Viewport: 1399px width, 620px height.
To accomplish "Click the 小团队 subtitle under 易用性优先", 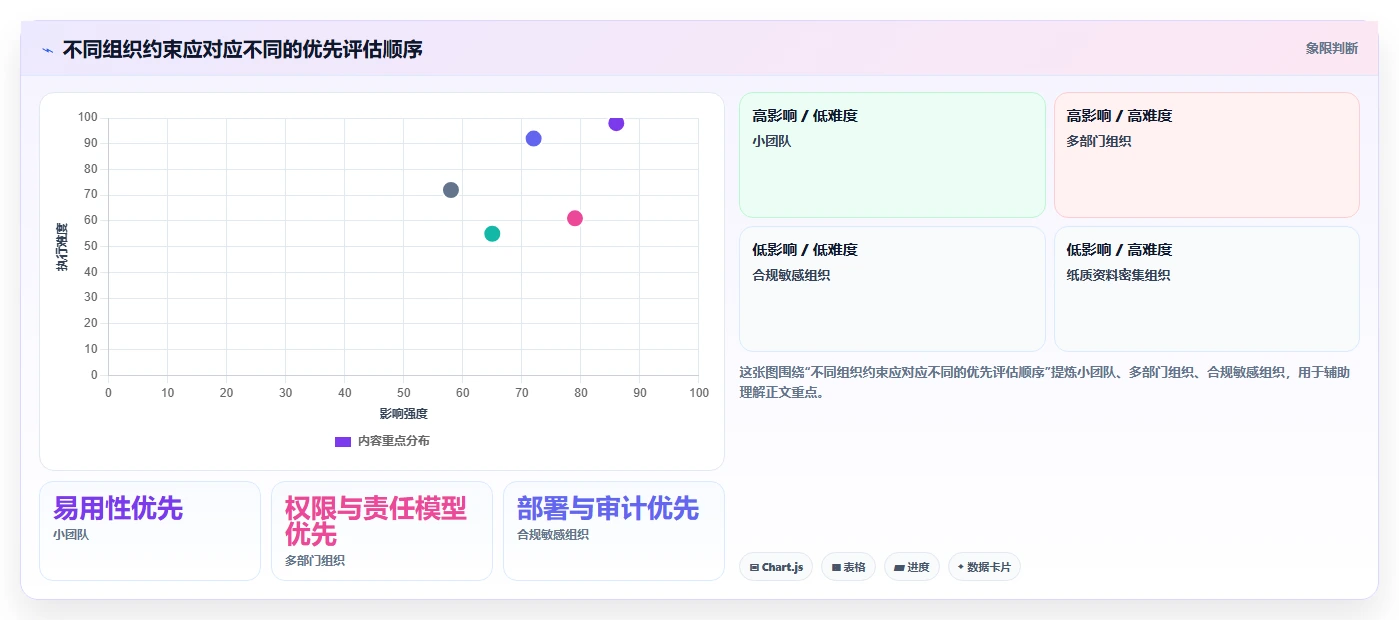I will pyautogui.click(x=71, y=535).
